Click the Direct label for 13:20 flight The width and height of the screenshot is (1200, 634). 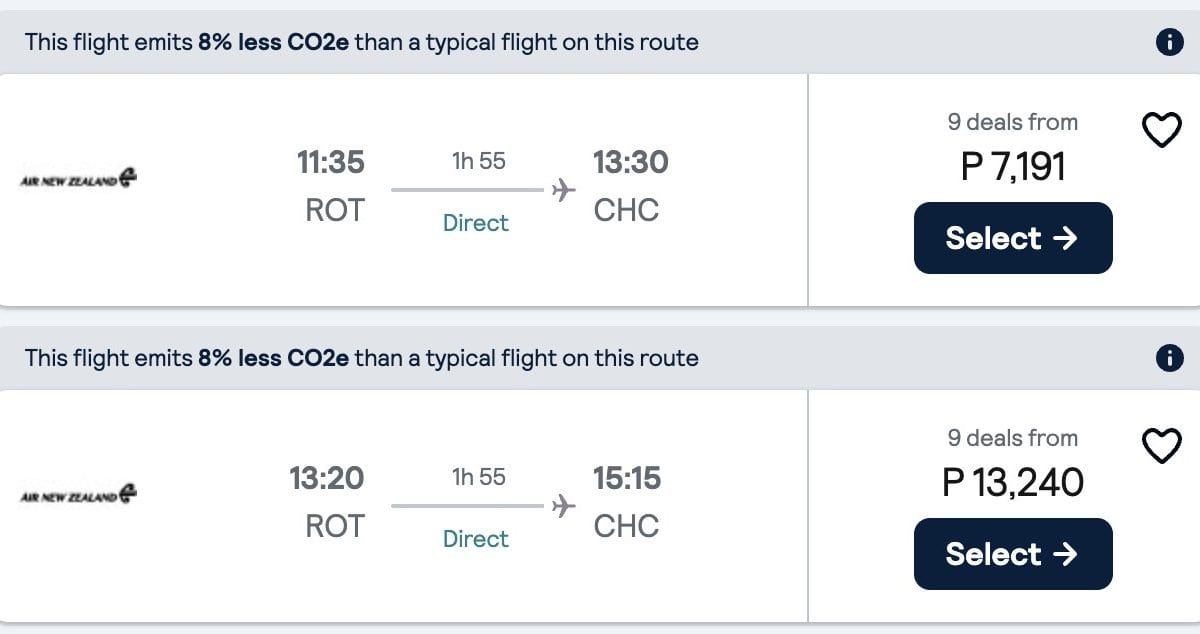(x=476, y=539)
